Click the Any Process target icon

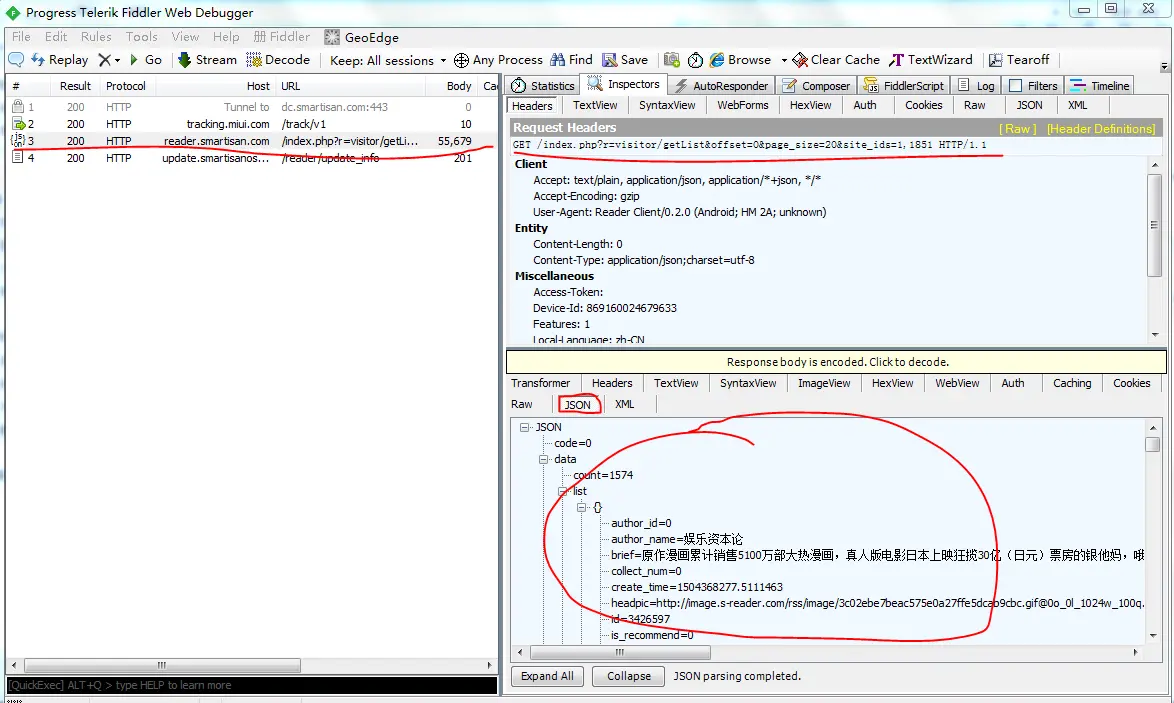pos(461,61)
